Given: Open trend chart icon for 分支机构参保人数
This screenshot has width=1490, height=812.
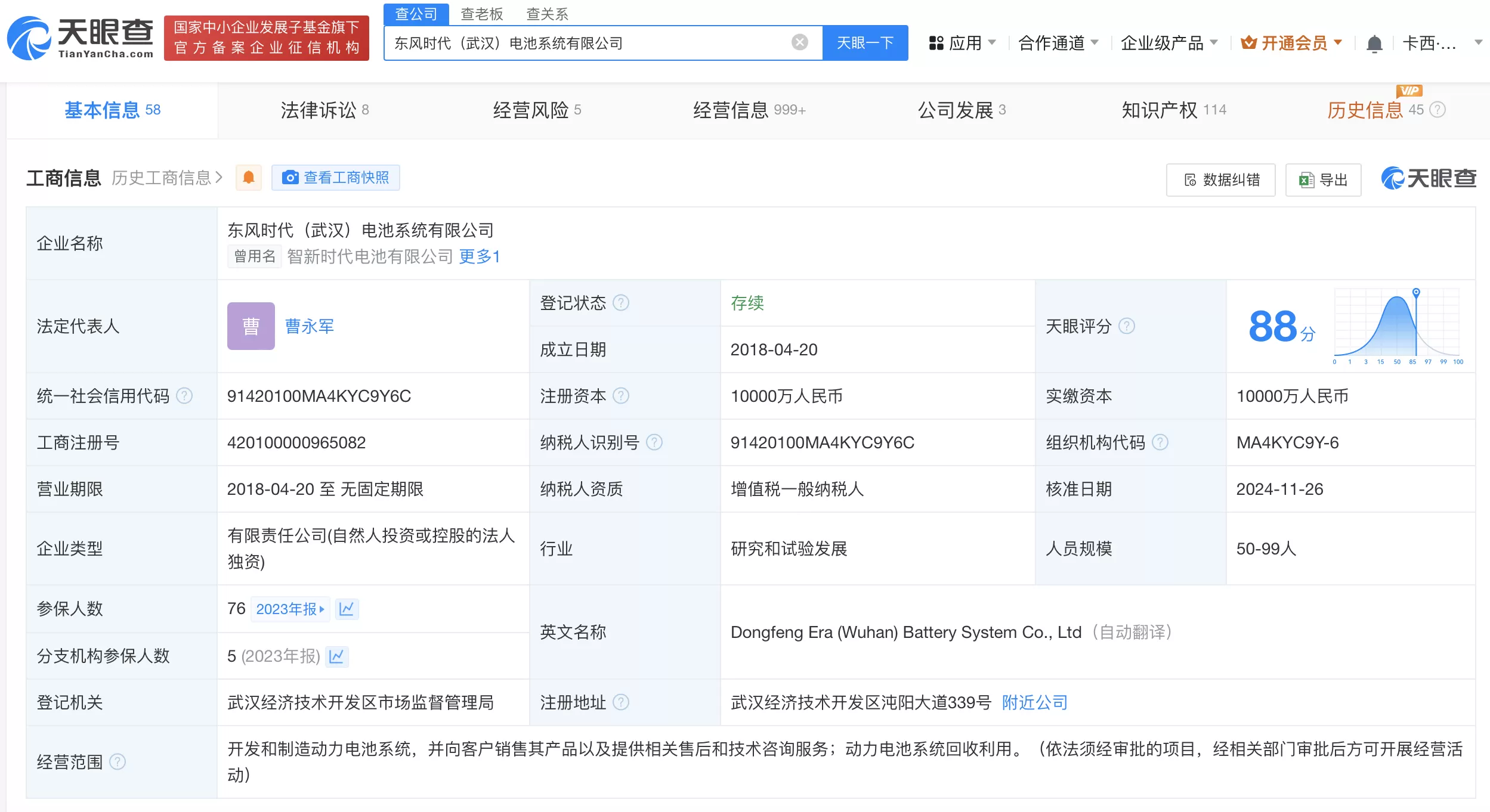Looking at the screenshot, I should point(337,656).
